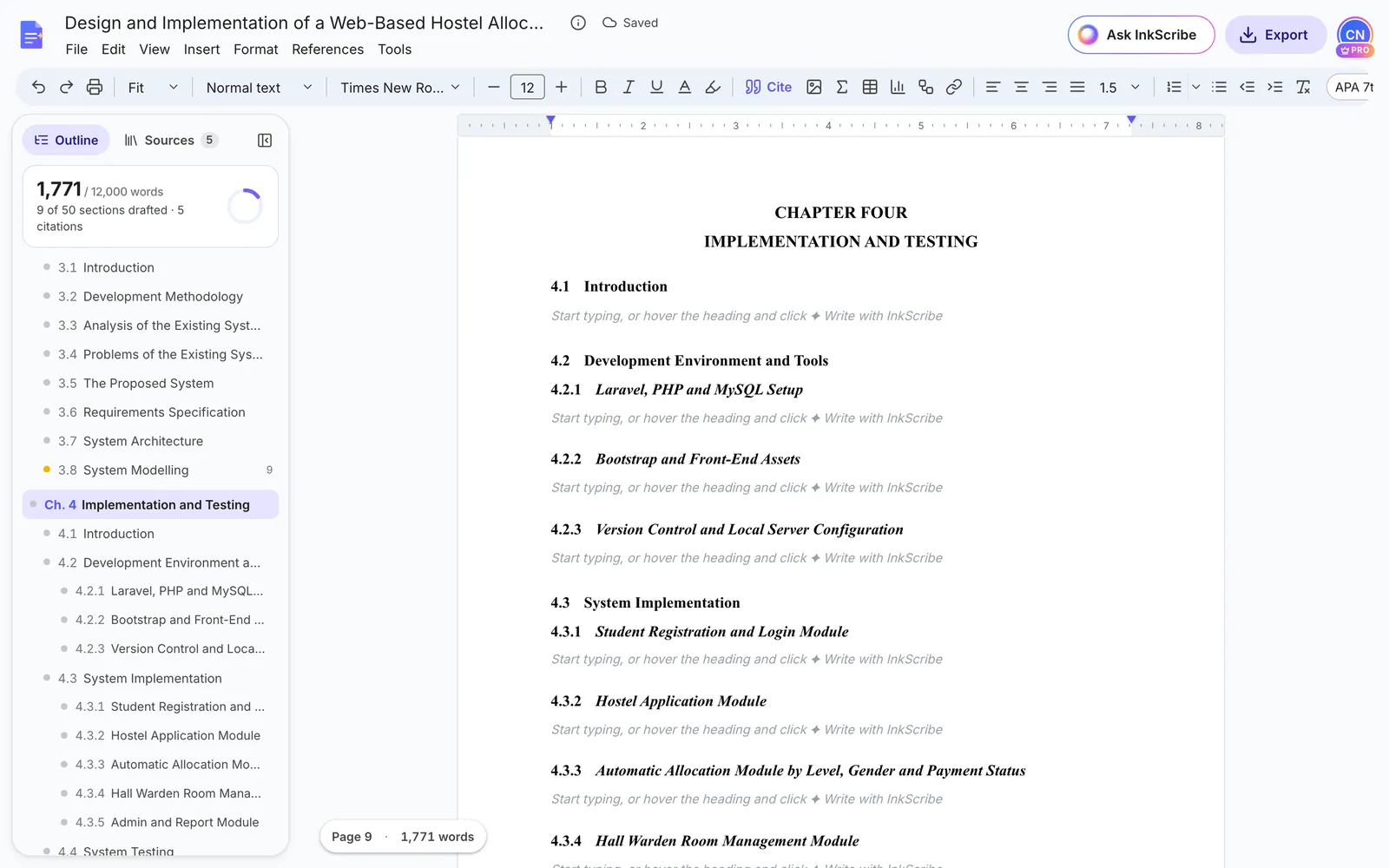This screenshot has height=868, width=1389.
Task: Insert a shapes diagram
Action: [925, 87]
